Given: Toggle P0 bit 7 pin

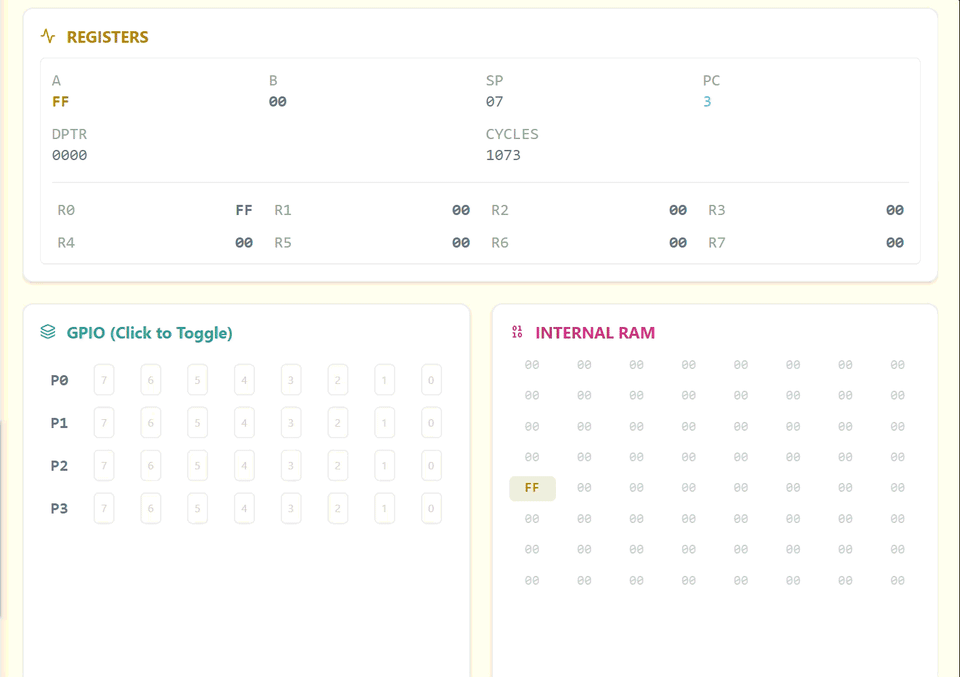Looking at the screenshot, I should pyautogui.click(x=104, y=380).
